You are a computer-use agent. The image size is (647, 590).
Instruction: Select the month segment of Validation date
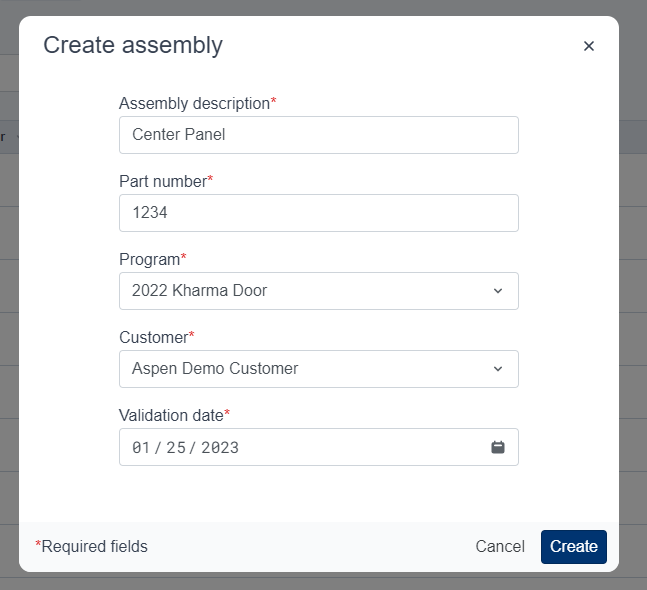click(141, 448)
